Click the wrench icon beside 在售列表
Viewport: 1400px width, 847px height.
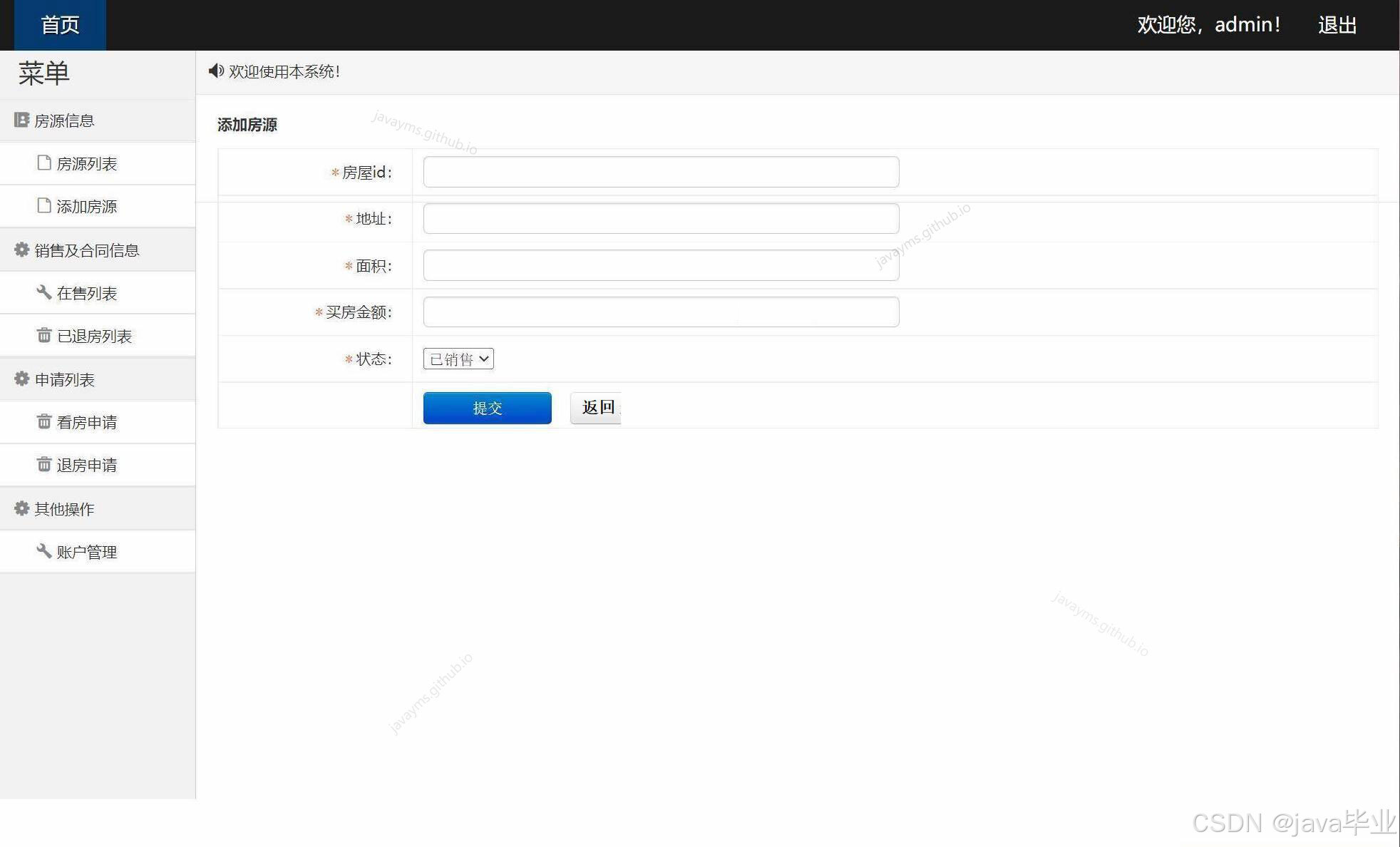coord(43,292)
